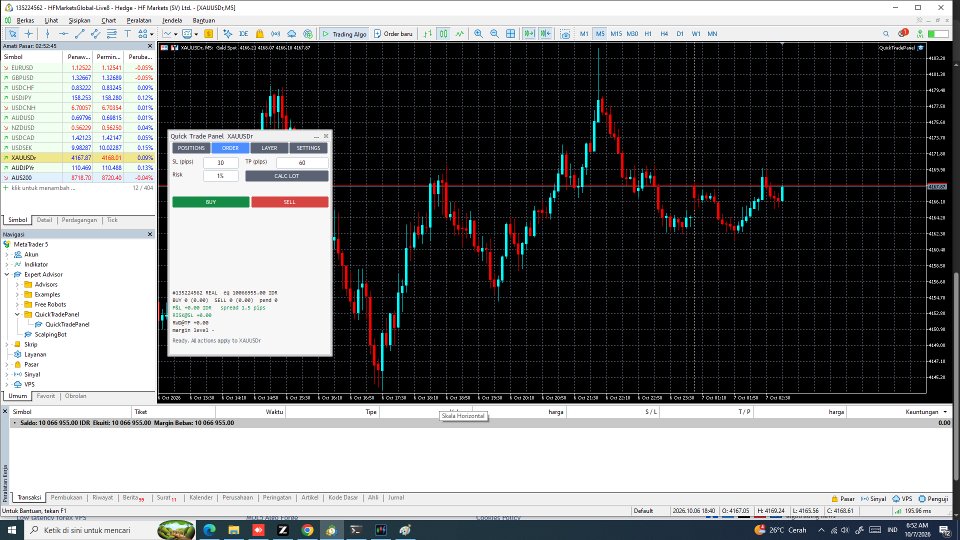This screenshot has height=540, width=960.
Task: Click the search magnifier icon
Action: point(886,34)
